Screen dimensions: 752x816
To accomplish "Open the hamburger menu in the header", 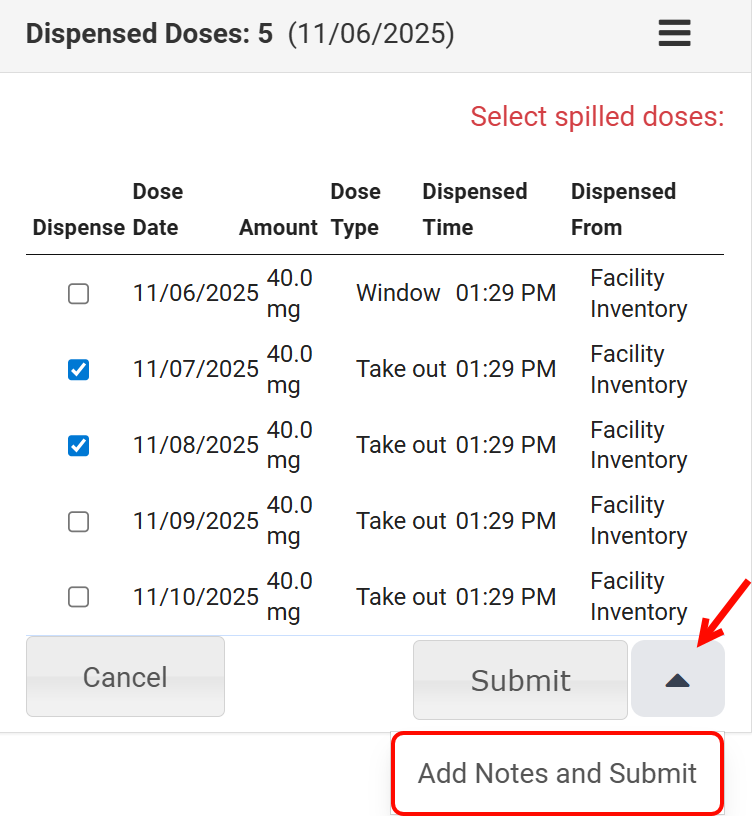I will [675, 34].
